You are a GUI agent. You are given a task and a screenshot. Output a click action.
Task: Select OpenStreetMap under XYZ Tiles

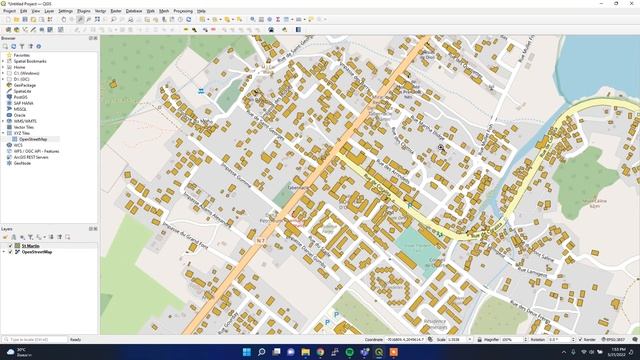[33, 139]
